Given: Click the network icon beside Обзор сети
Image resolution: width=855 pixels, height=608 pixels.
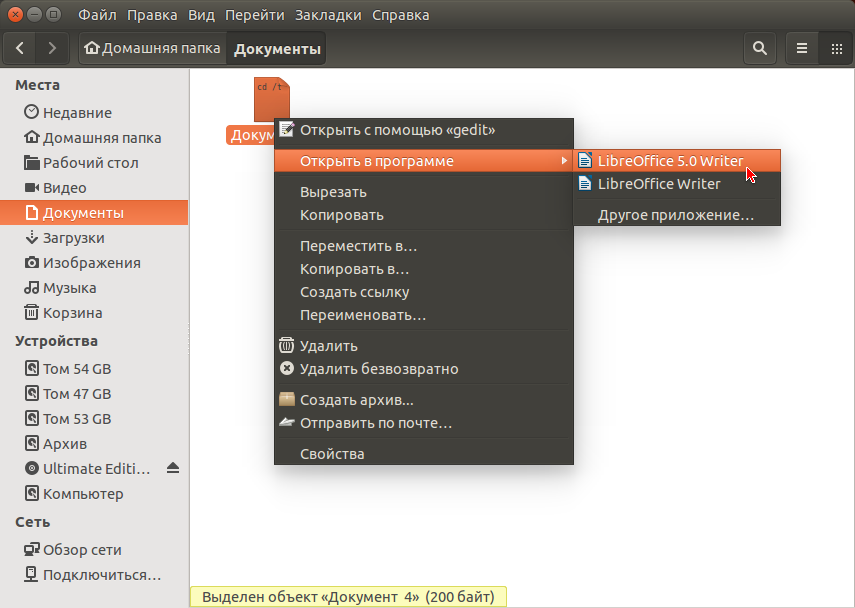Looking at the screenshot, I should (x=32, y=549).
